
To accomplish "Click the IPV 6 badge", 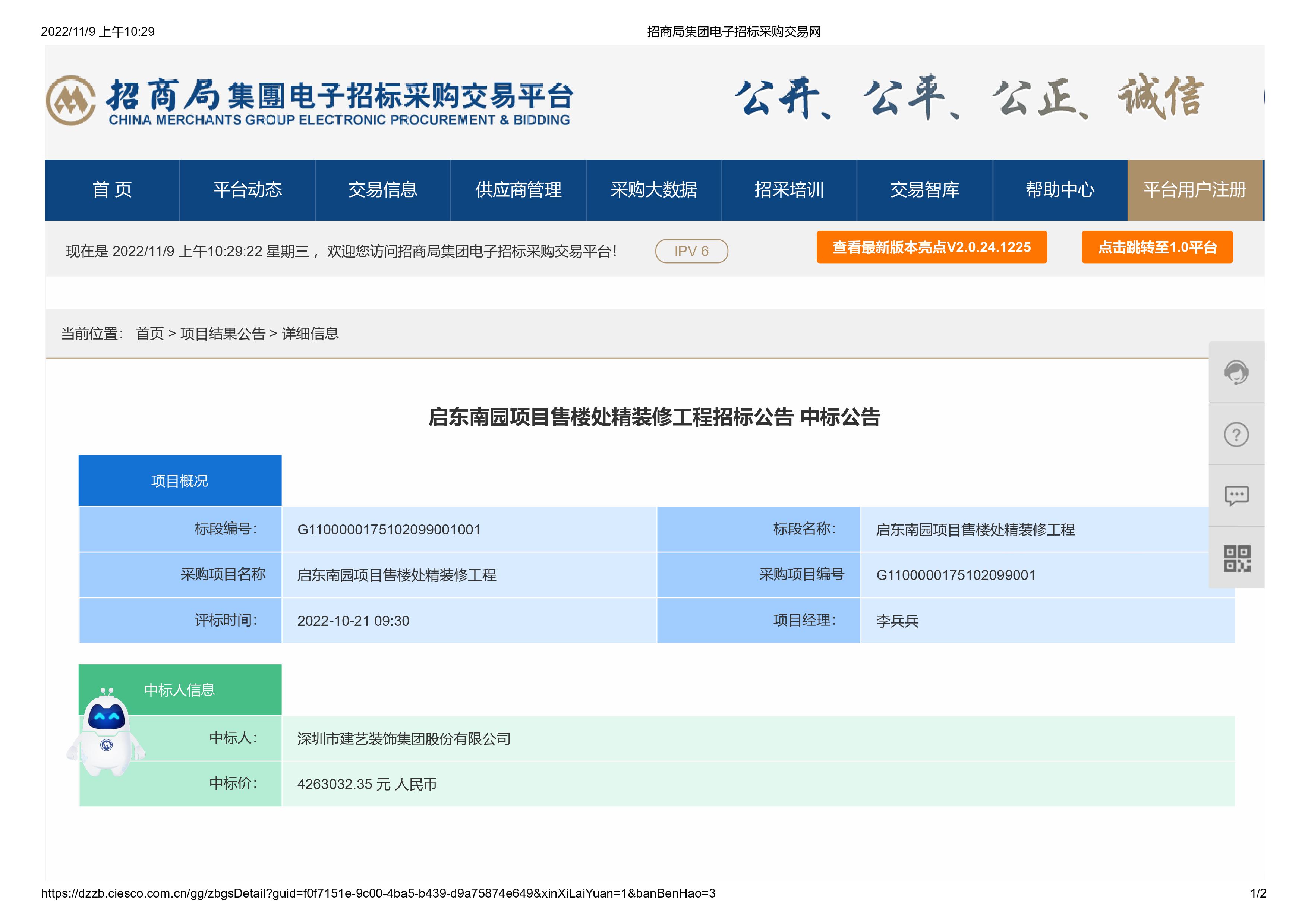I will point(691,251).
